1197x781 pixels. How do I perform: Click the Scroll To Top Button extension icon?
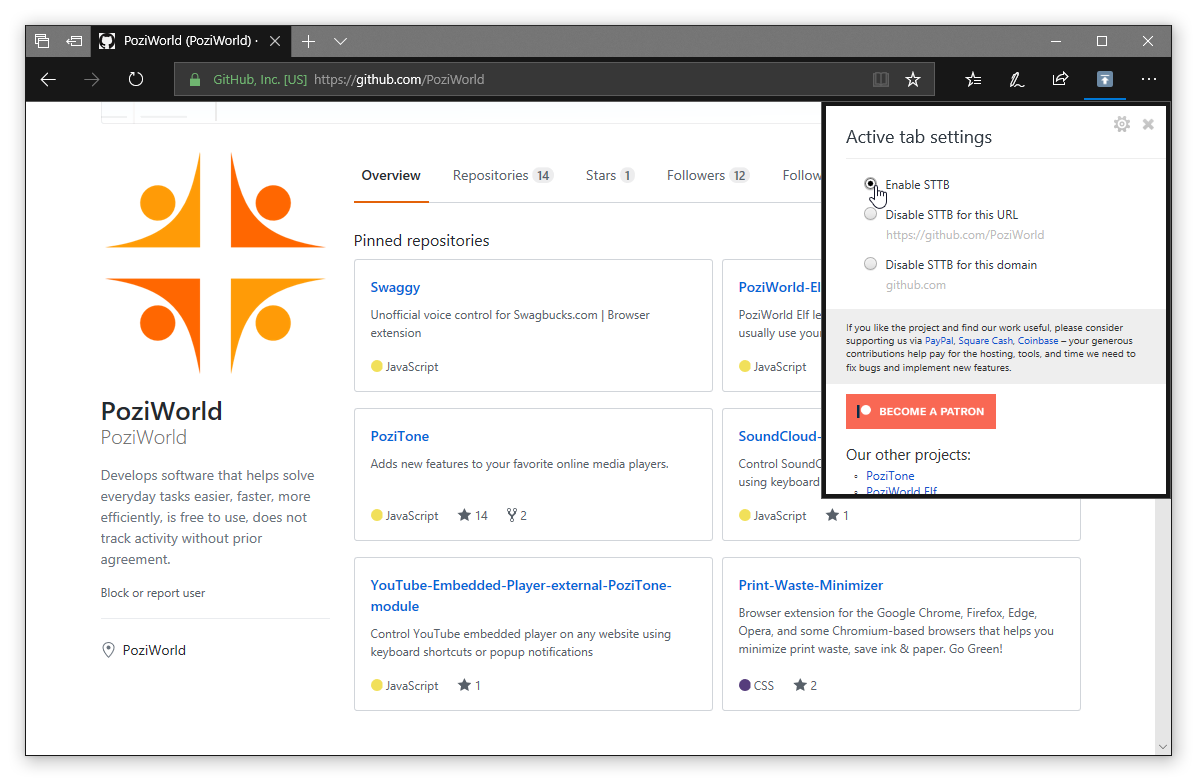click(x=1104, y=79)
